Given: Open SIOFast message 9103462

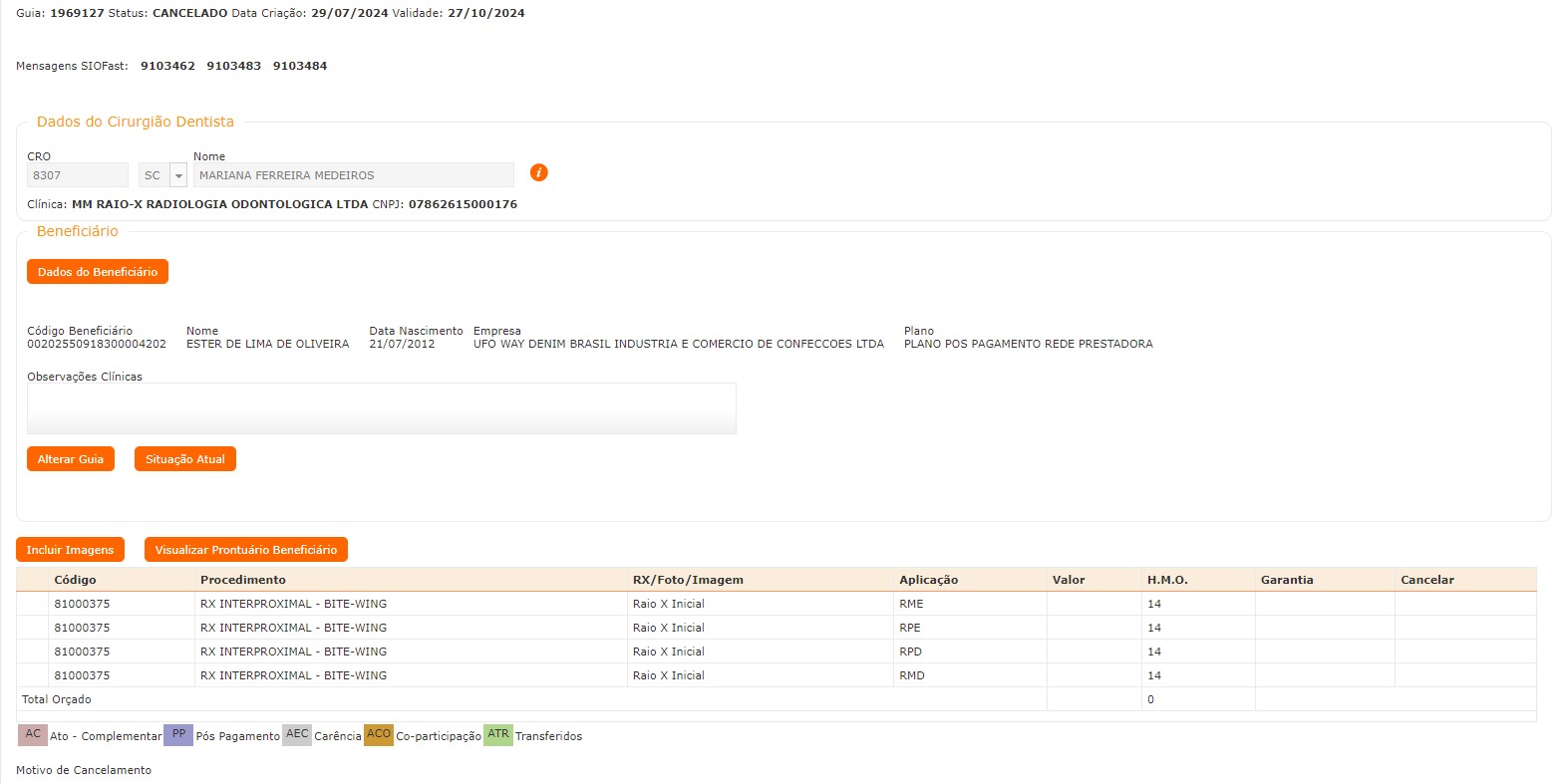Looking at the screenshot, I should tap(167, 66).
